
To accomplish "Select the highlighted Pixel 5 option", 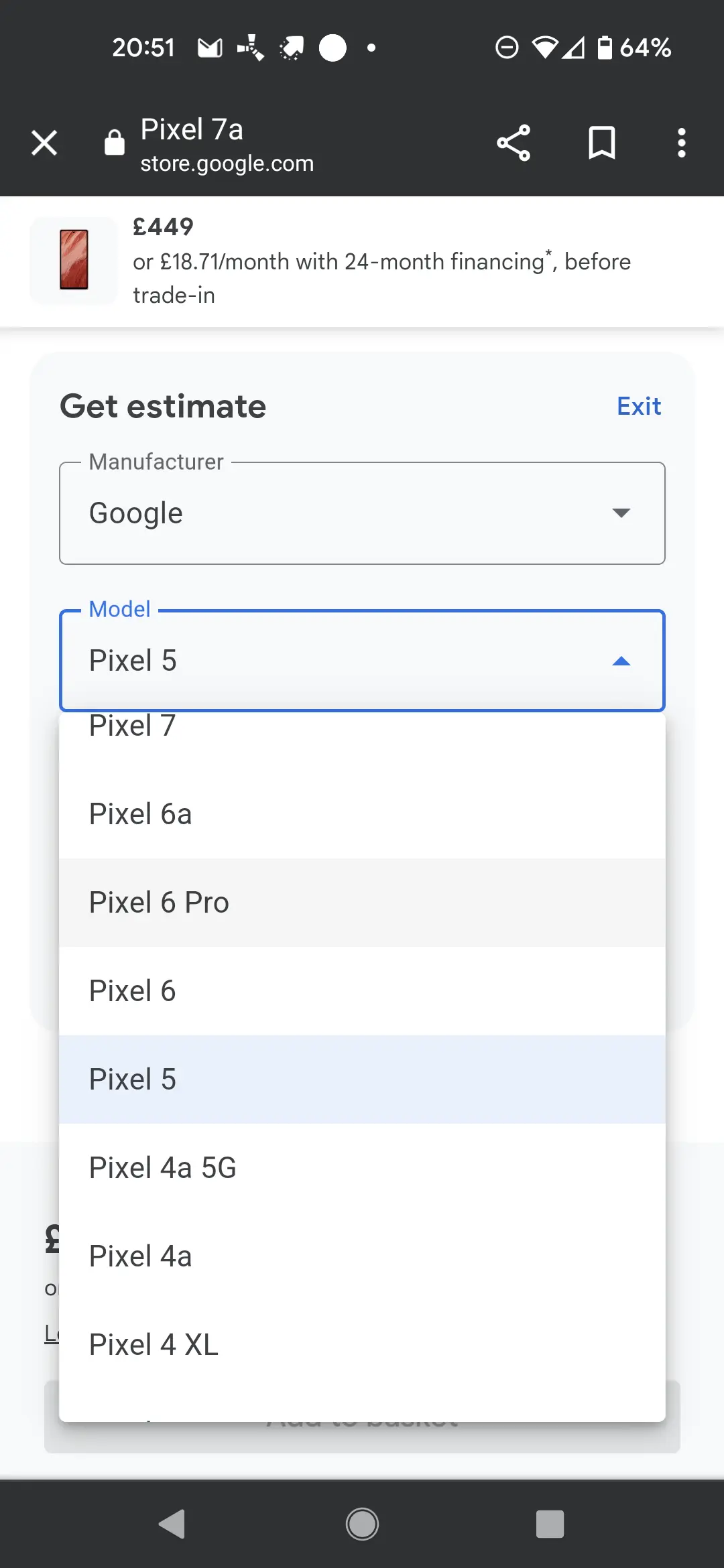I will pos(362,1080).
